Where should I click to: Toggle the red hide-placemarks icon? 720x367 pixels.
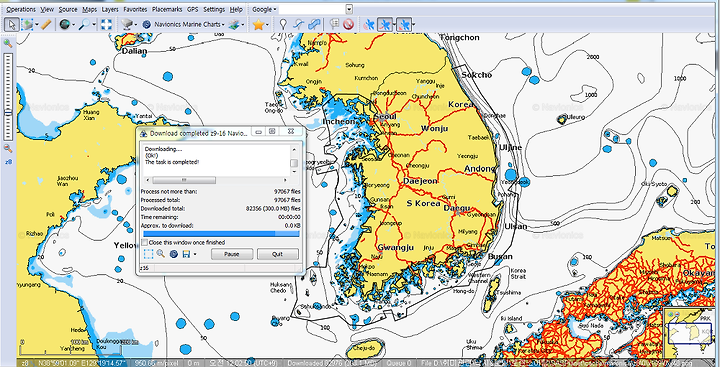coord(348,24)
